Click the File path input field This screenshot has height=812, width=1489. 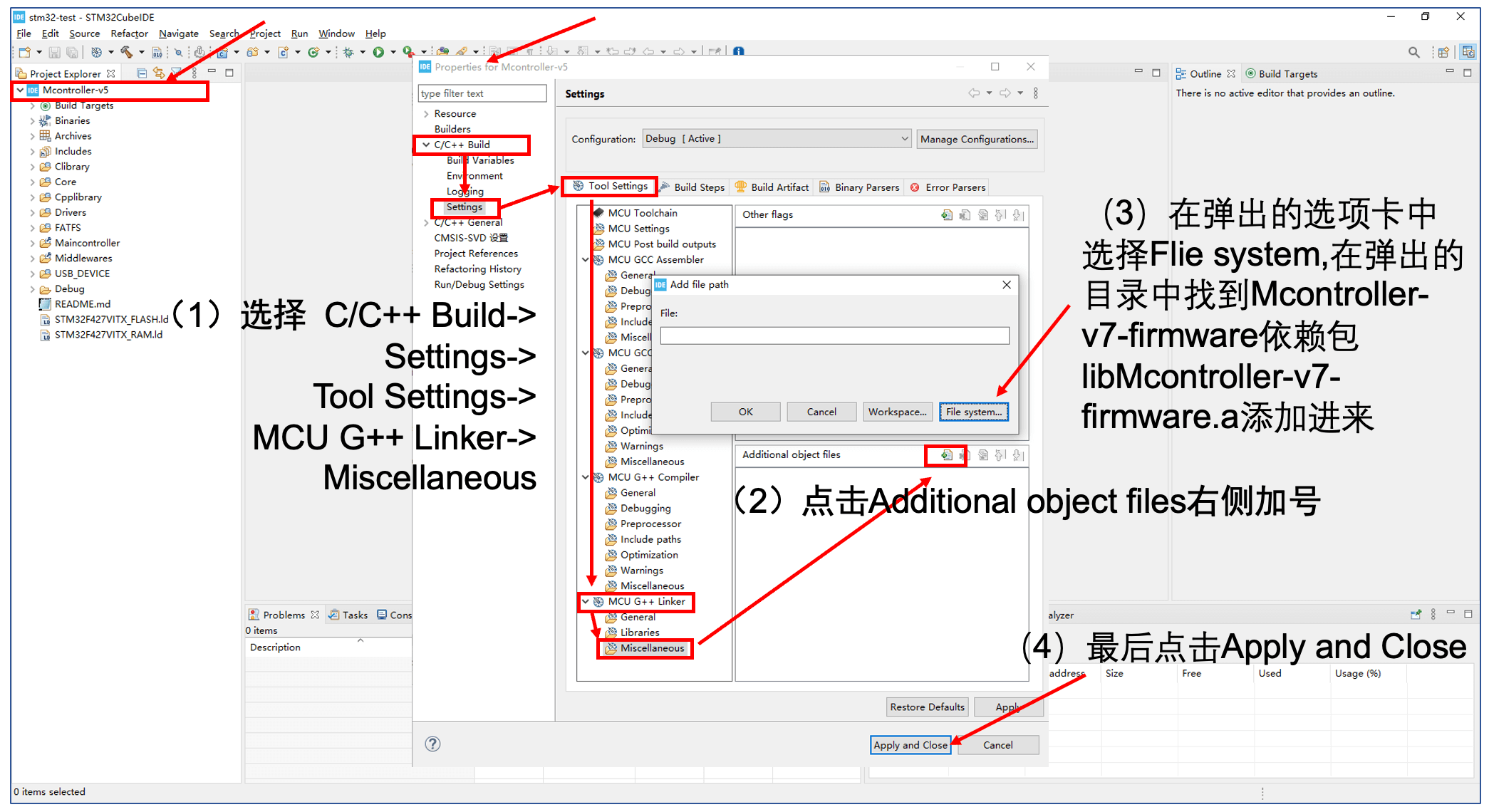[x=834, y=335]
